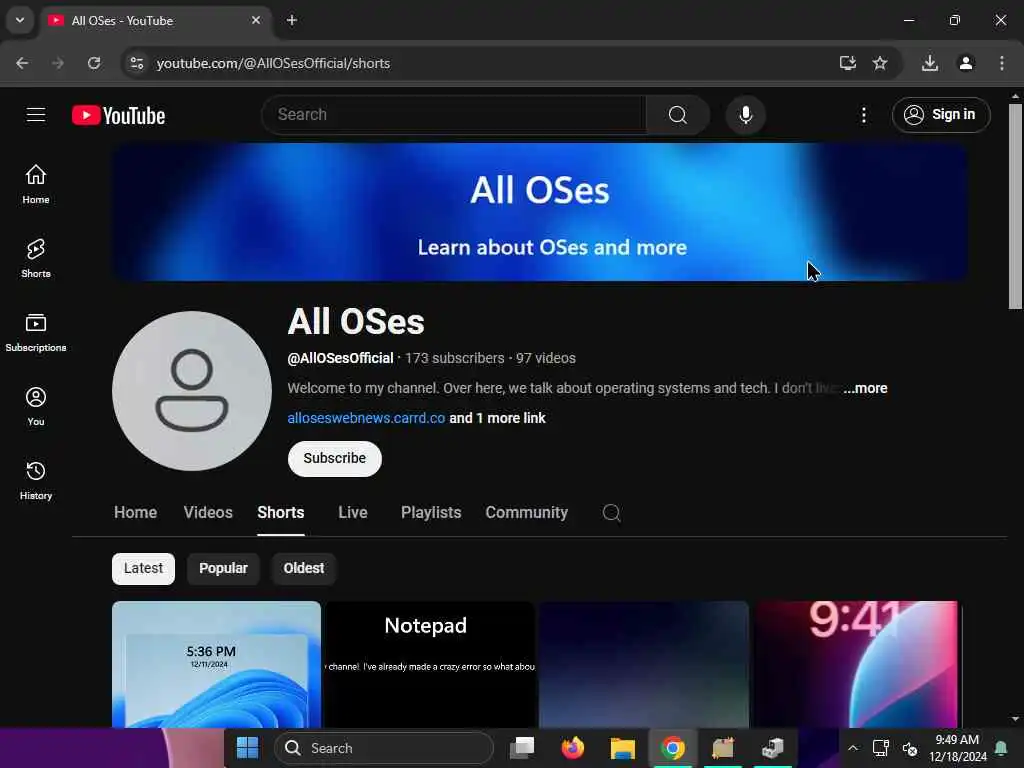Open Chrome's three-dot menu

[x=1001, y=63]
